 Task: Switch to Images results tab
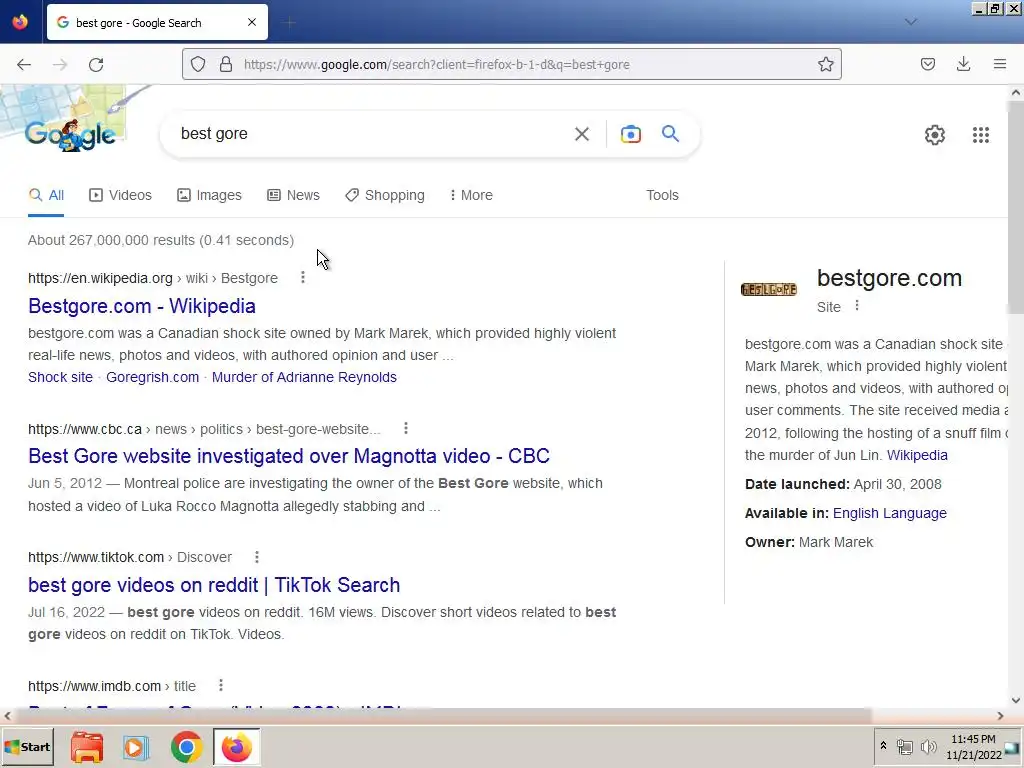(209, 195)
